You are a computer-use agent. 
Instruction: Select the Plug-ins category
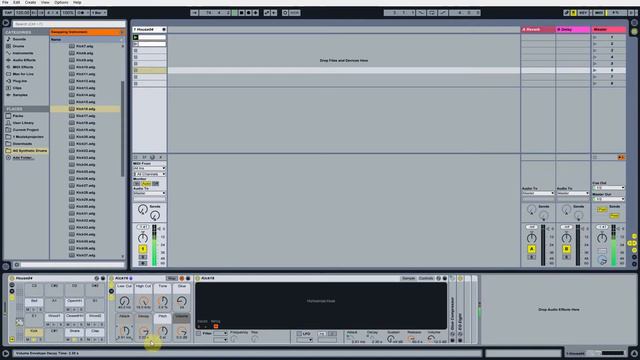click(x=20, y=81)
